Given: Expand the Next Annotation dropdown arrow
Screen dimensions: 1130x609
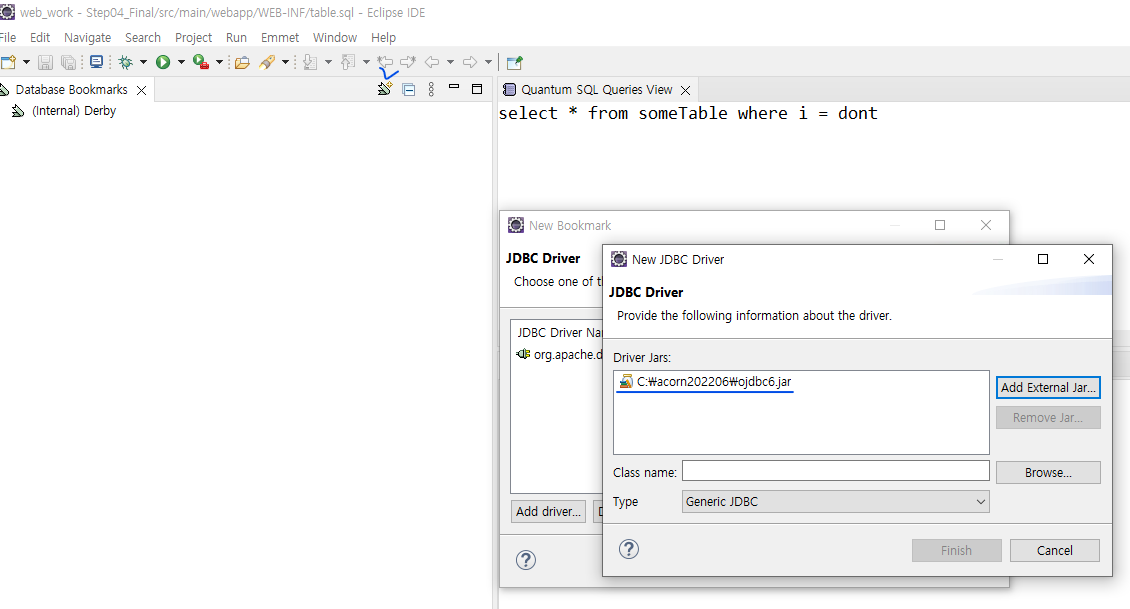Looking at the screenshot, I should [329, 63].
